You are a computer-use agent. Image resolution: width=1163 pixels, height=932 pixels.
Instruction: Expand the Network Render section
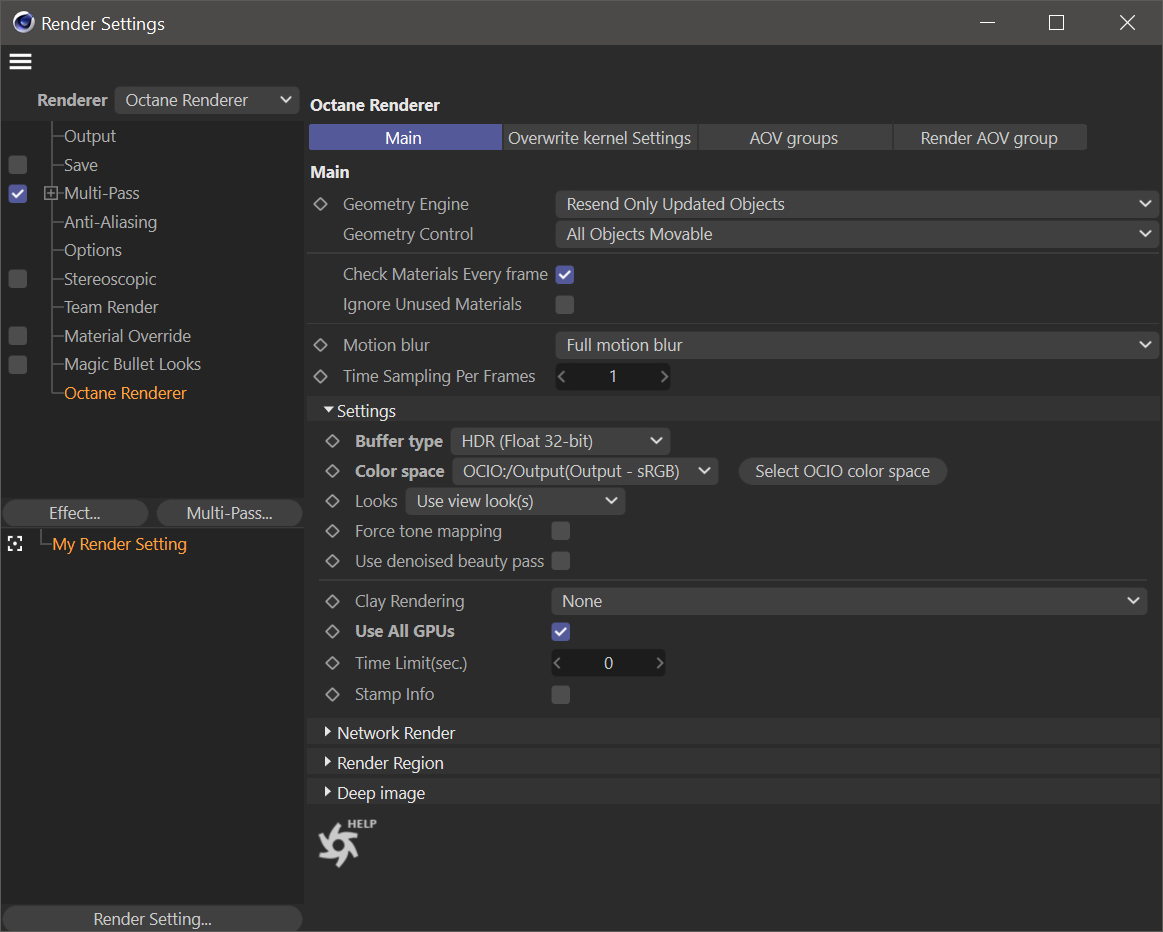pos(396,733)
